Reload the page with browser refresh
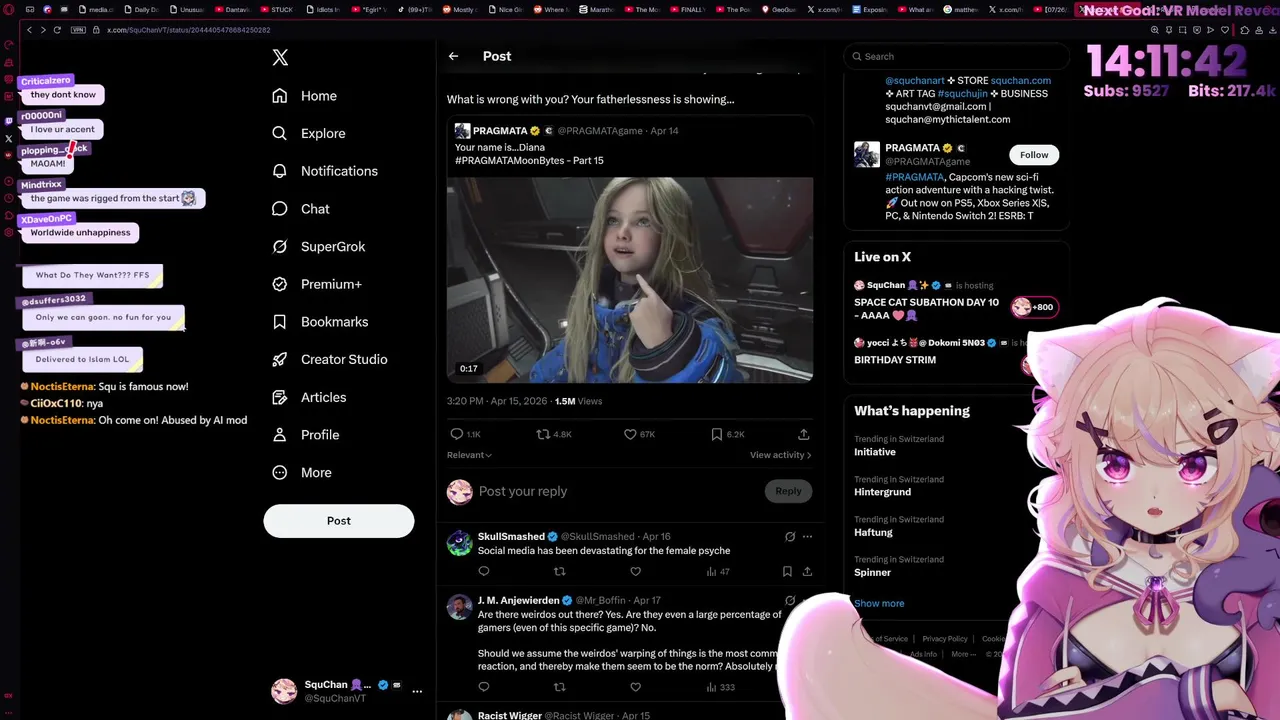1280x720 pixels. [x=57, y=30]
